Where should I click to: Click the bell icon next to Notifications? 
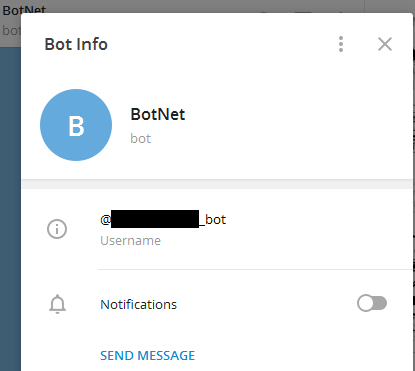click(x=57, y=304)
